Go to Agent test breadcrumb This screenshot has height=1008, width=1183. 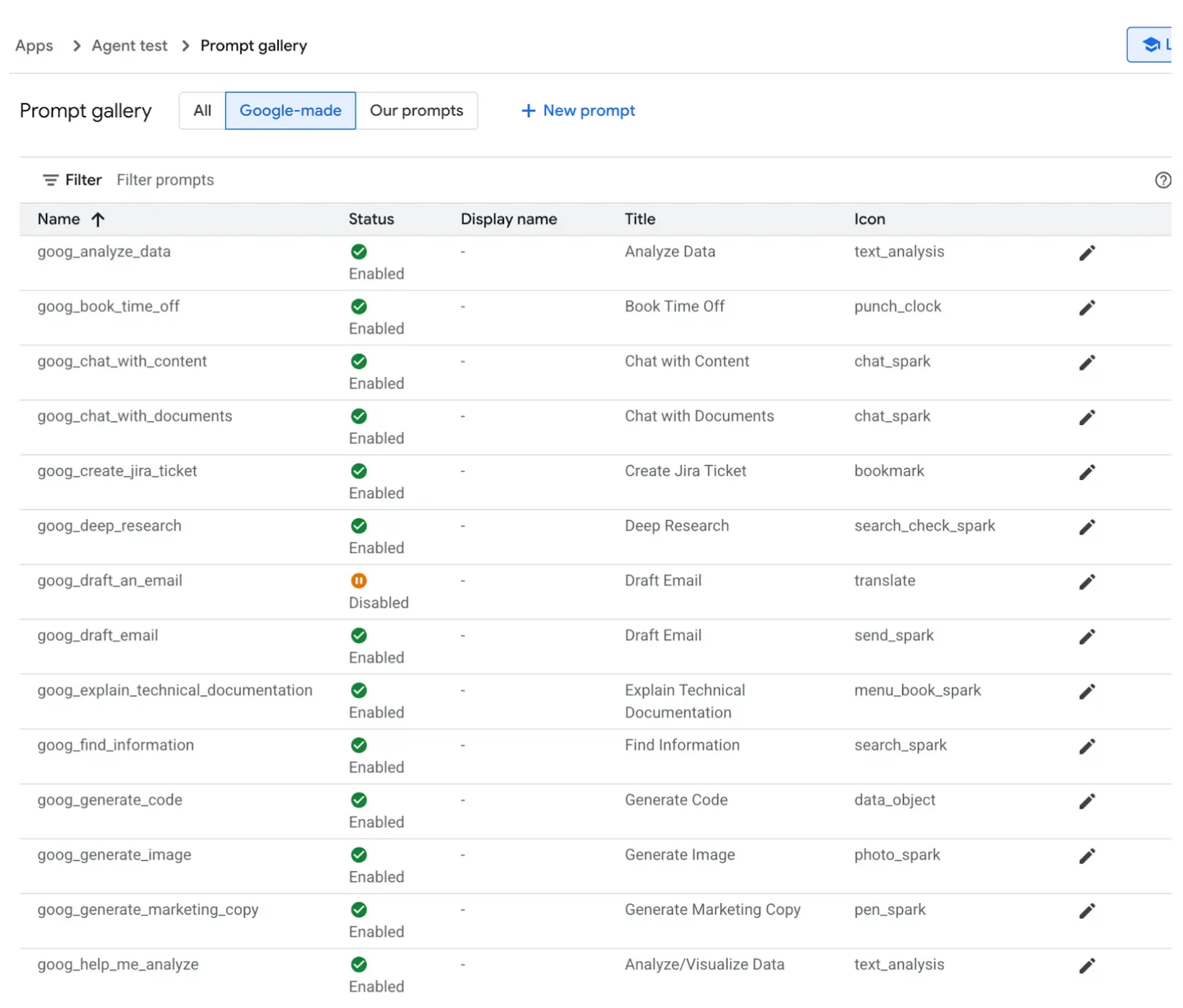[x=129, y=46]
